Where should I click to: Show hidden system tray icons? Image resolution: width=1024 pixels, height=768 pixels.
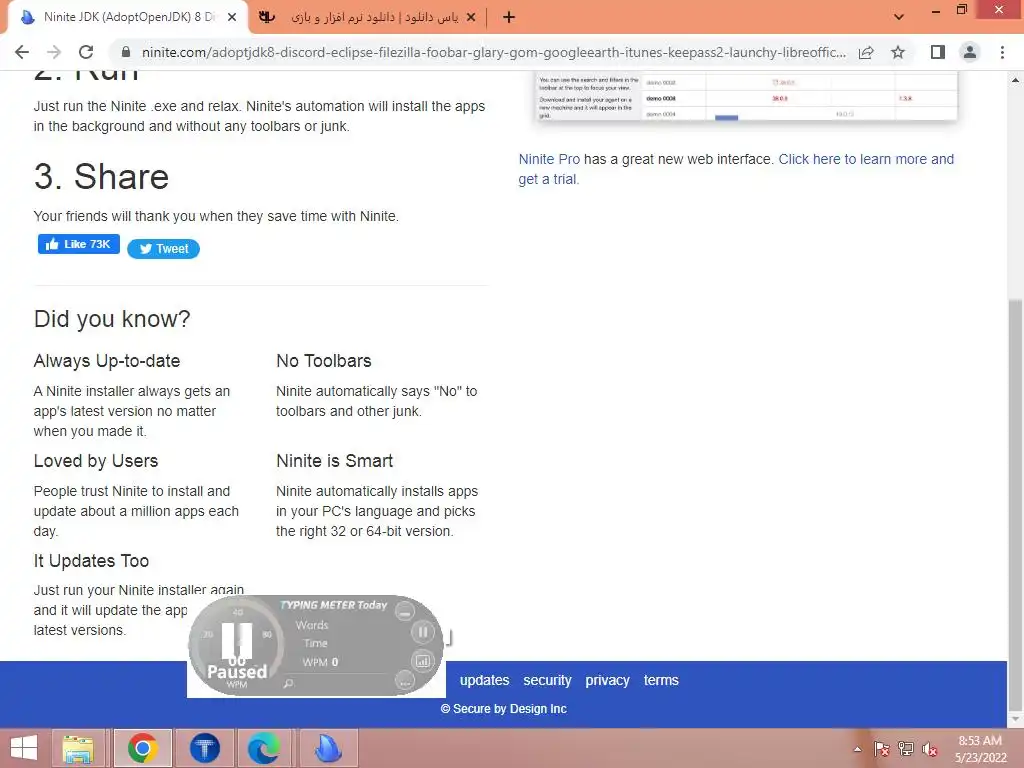(857, 749)
